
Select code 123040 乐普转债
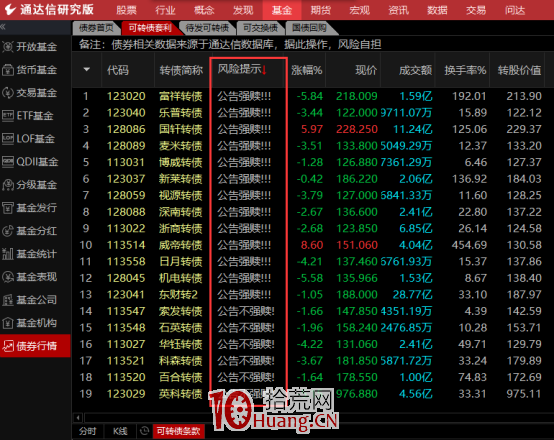[x=126, y=113]
